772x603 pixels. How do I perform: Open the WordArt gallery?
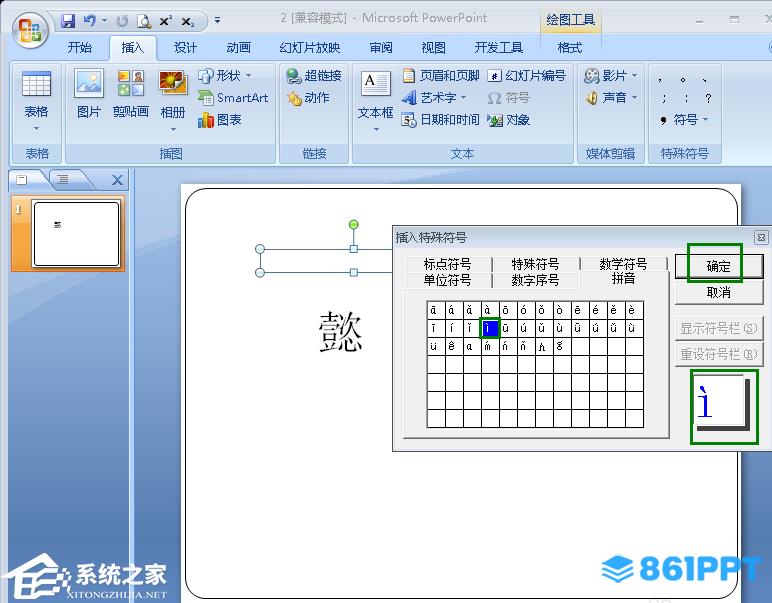click(434, 97)
